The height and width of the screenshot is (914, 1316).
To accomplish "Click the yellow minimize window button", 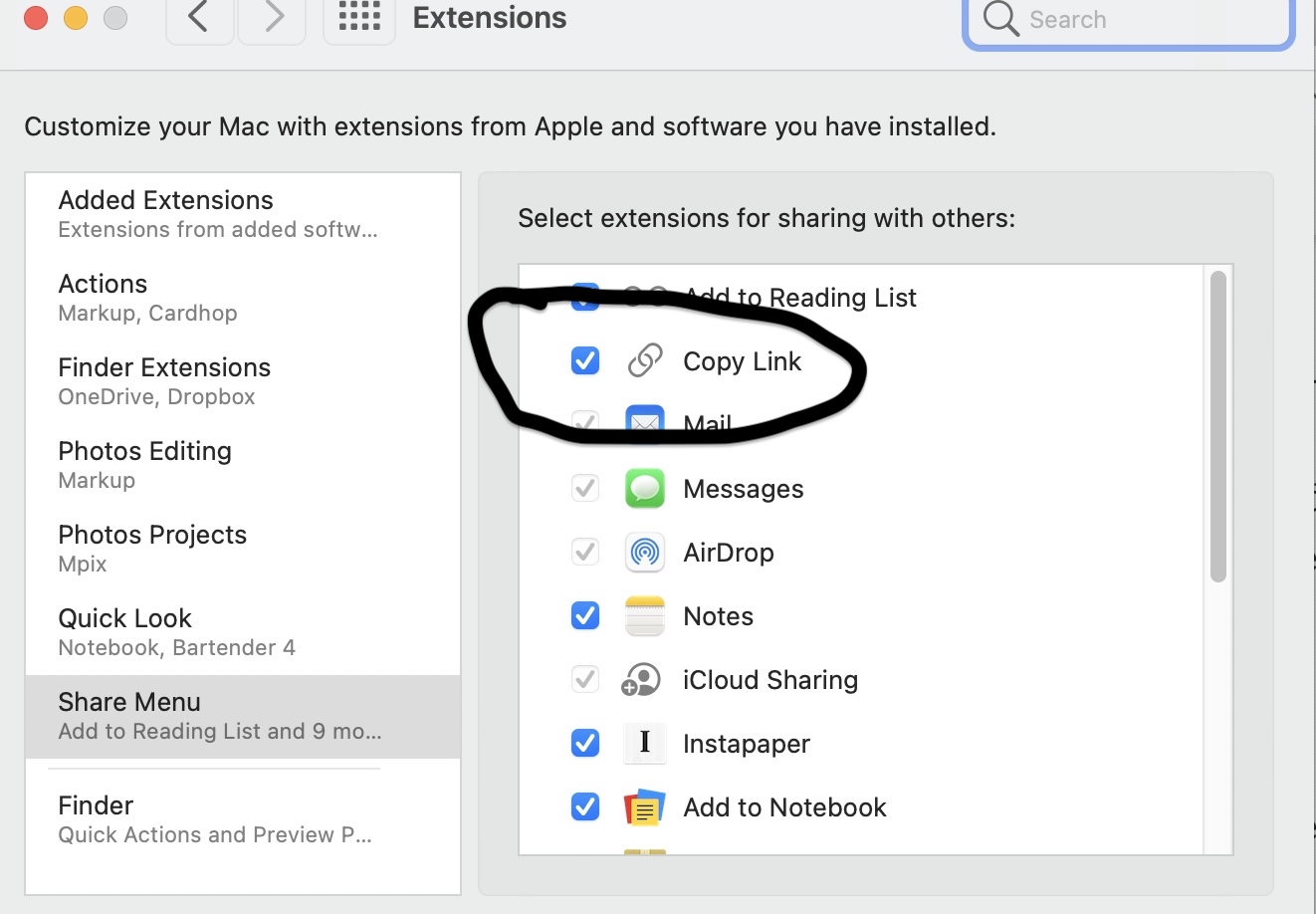I will tap(76, 18).
